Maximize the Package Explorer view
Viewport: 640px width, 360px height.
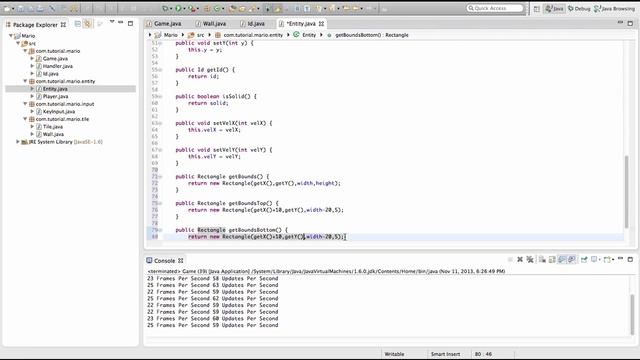pyautogui.click(x=131, y=24)
